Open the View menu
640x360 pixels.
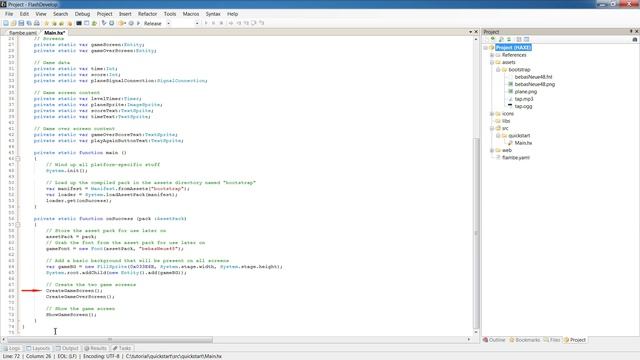pyautogui.click(x=41, y=14)
